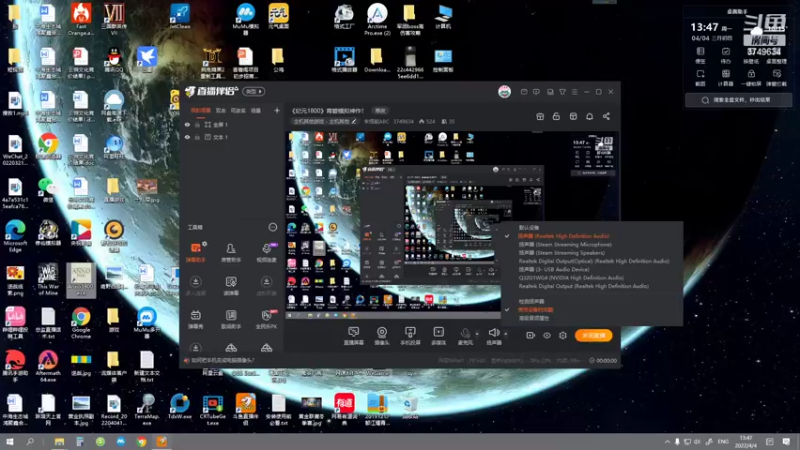The height and width of the screenshot is (450, 800).
Task: Toggle eye visibility for the 文本 1 layer
Action: pyautogui.click(x=187, y=137)
